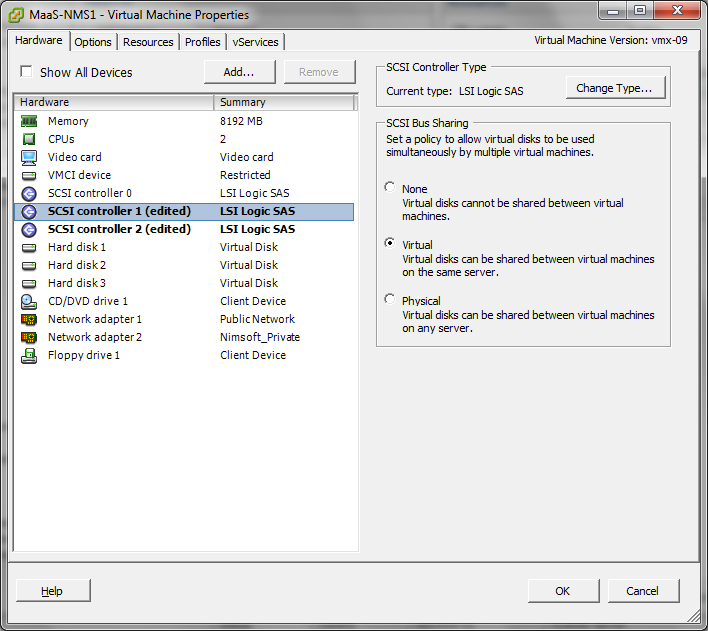The image size is (708, 631).
Task: Select the Network adapter 1 label
Action: pyautogui.click(x=95, y=319)
